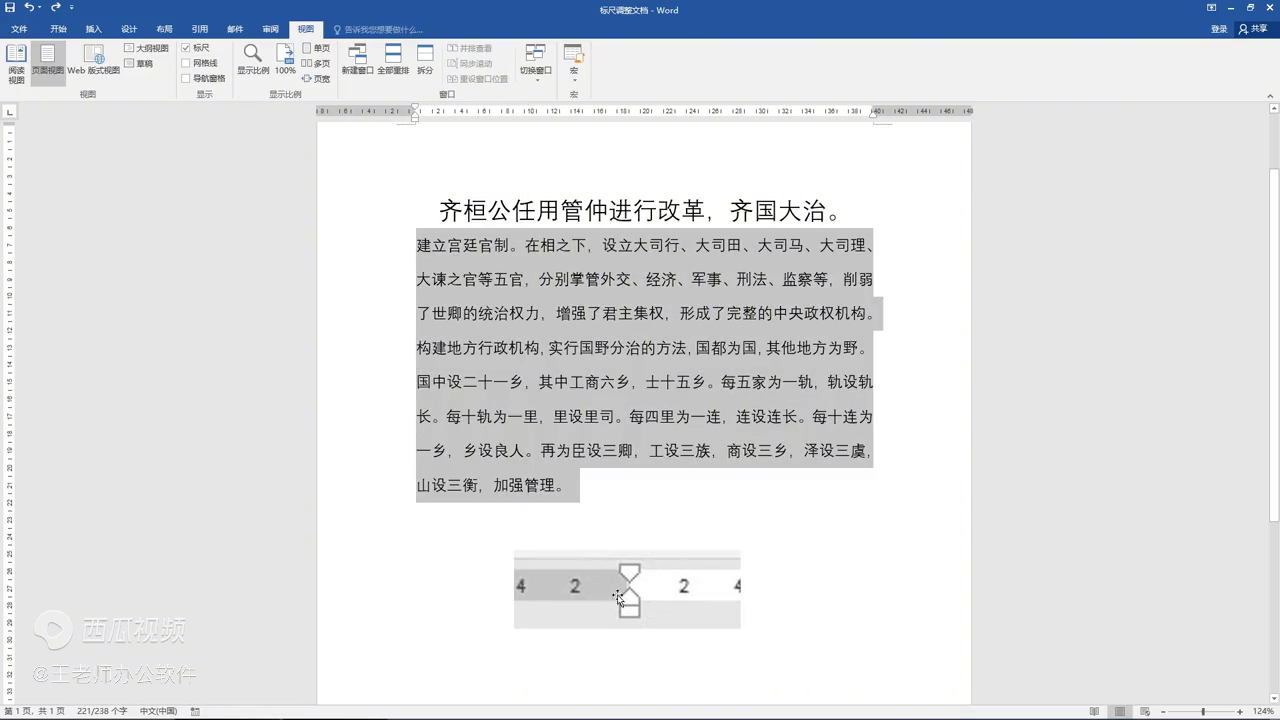Screen dimensions: 1280x720
Task: Switch to the 开始 (Home) tab
Action: (59, 29)
